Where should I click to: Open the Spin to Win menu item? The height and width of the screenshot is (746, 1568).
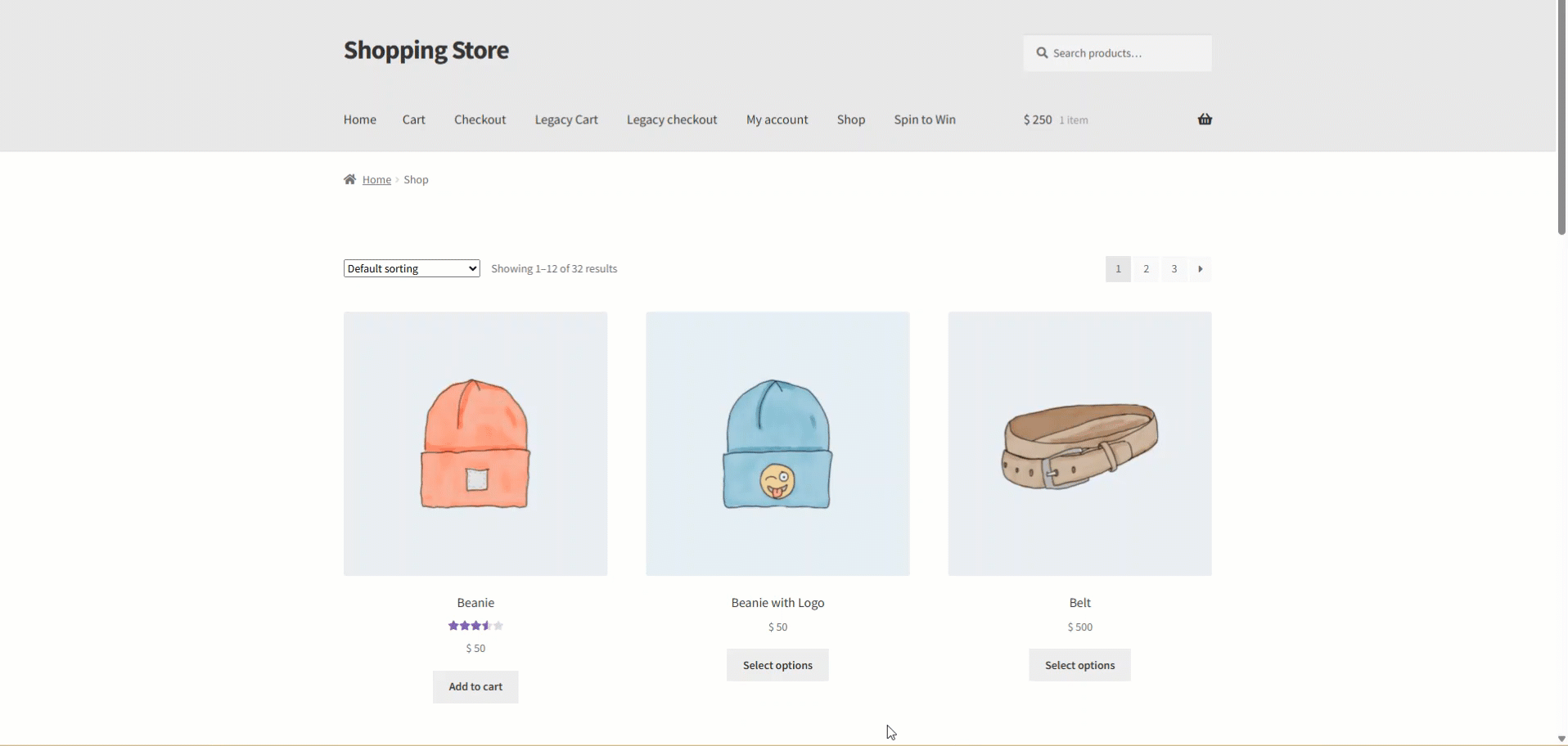925,119
